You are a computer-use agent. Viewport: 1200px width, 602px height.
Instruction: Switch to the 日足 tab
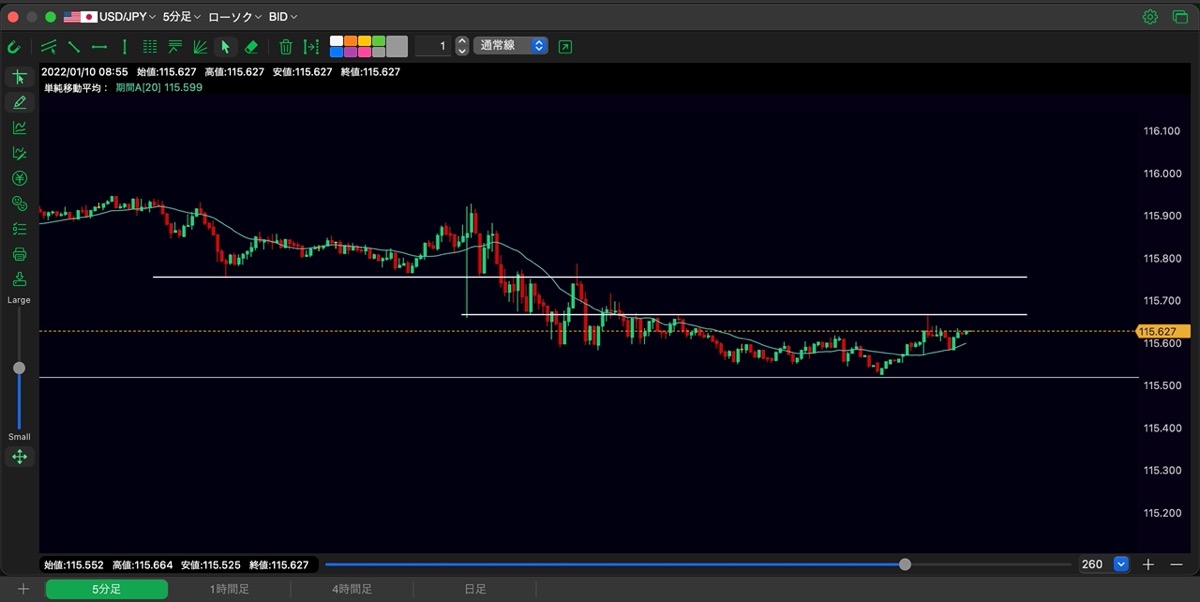pyautogui.click(x=475, y=589)
